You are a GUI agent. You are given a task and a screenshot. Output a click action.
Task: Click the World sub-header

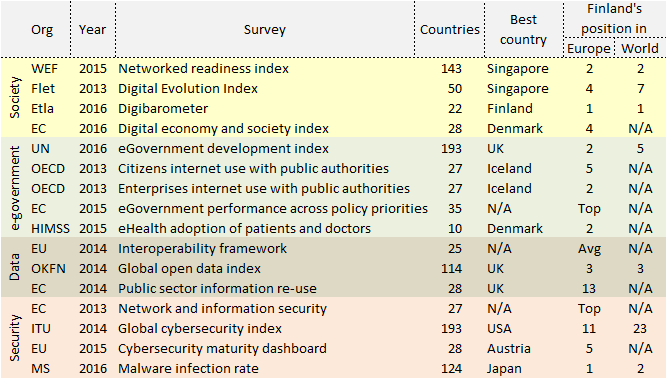pos(640,48)
